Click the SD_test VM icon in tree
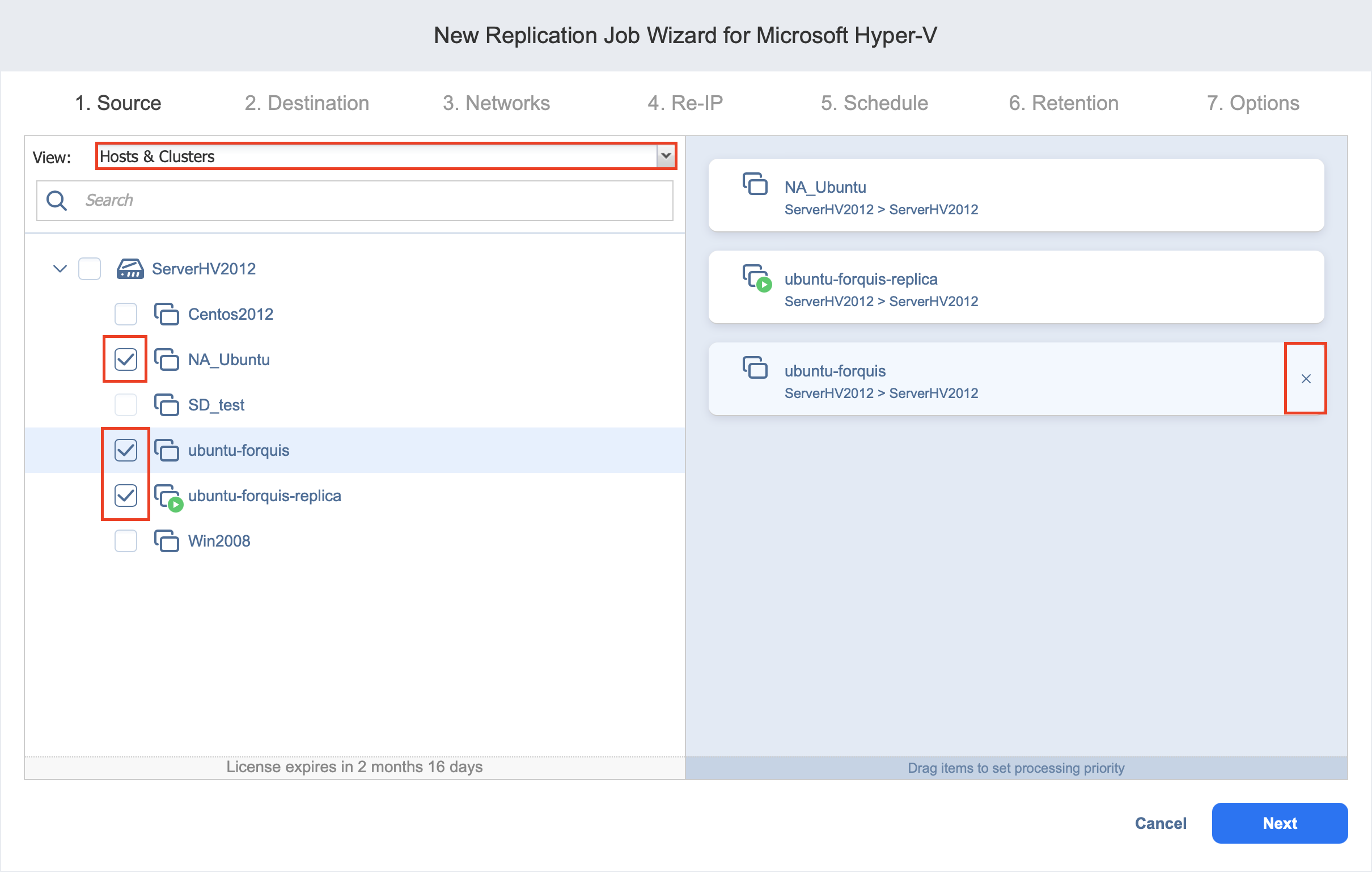 [x=166, y=405]
